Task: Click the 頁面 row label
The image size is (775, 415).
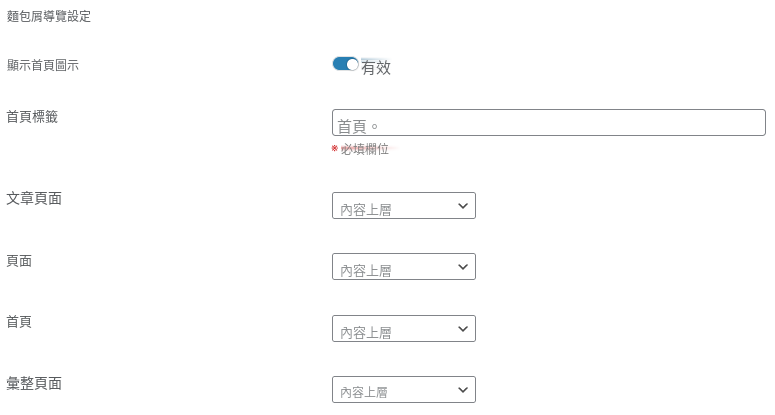Action: point(19,261)
